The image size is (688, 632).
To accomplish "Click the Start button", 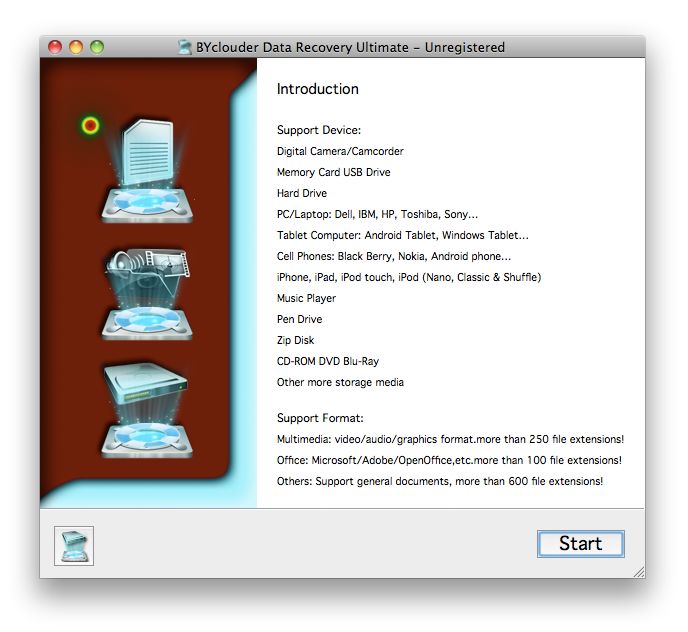I will 580,544.
